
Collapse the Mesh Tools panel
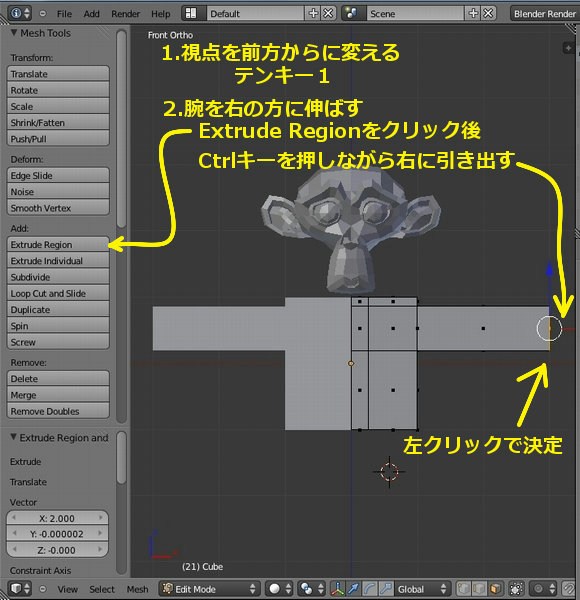pyautogui.click(x=14, y=33)
